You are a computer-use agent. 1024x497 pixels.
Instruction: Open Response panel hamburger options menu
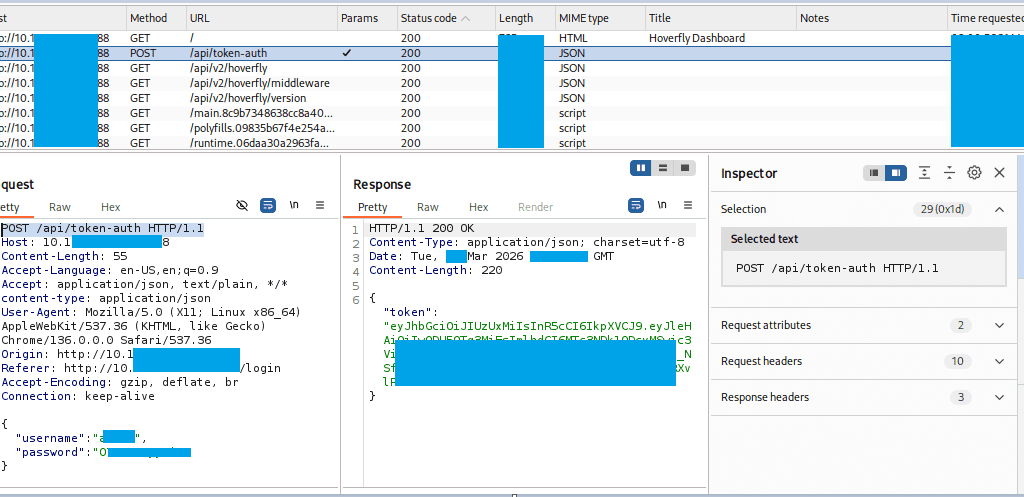point(688,205)
